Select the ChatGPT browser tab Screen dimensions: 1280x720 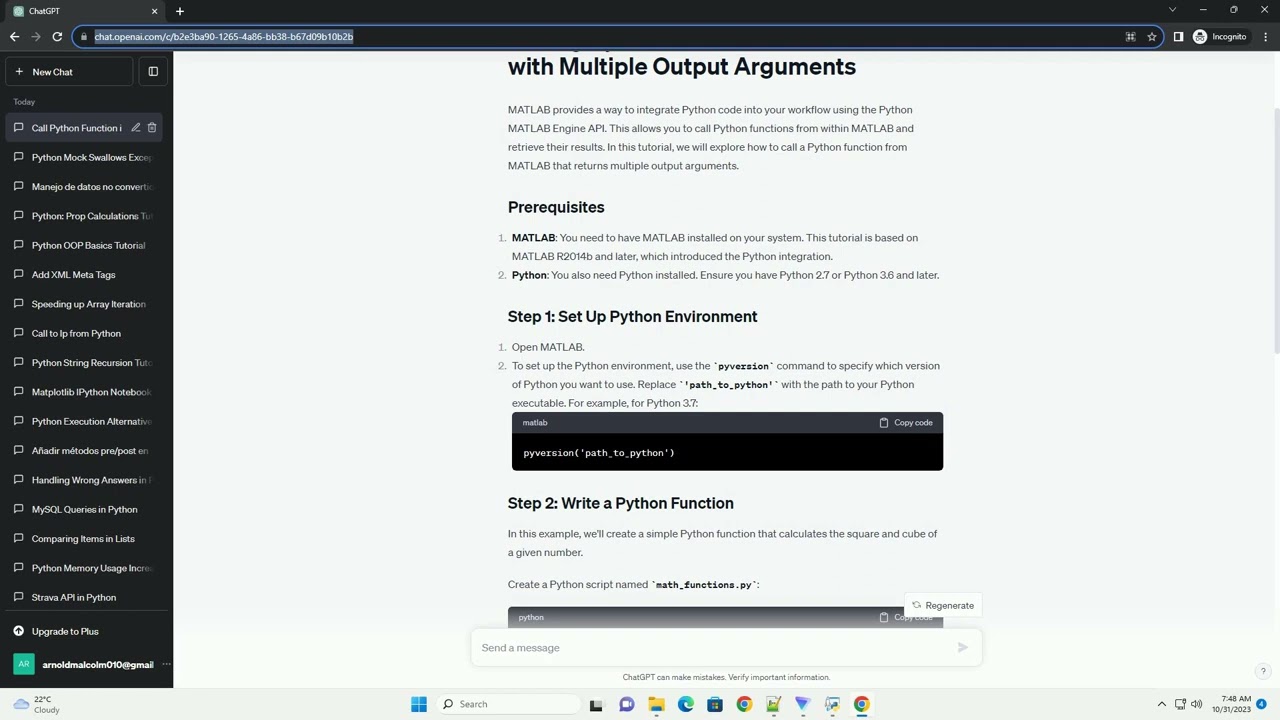(x=85, y=11)
